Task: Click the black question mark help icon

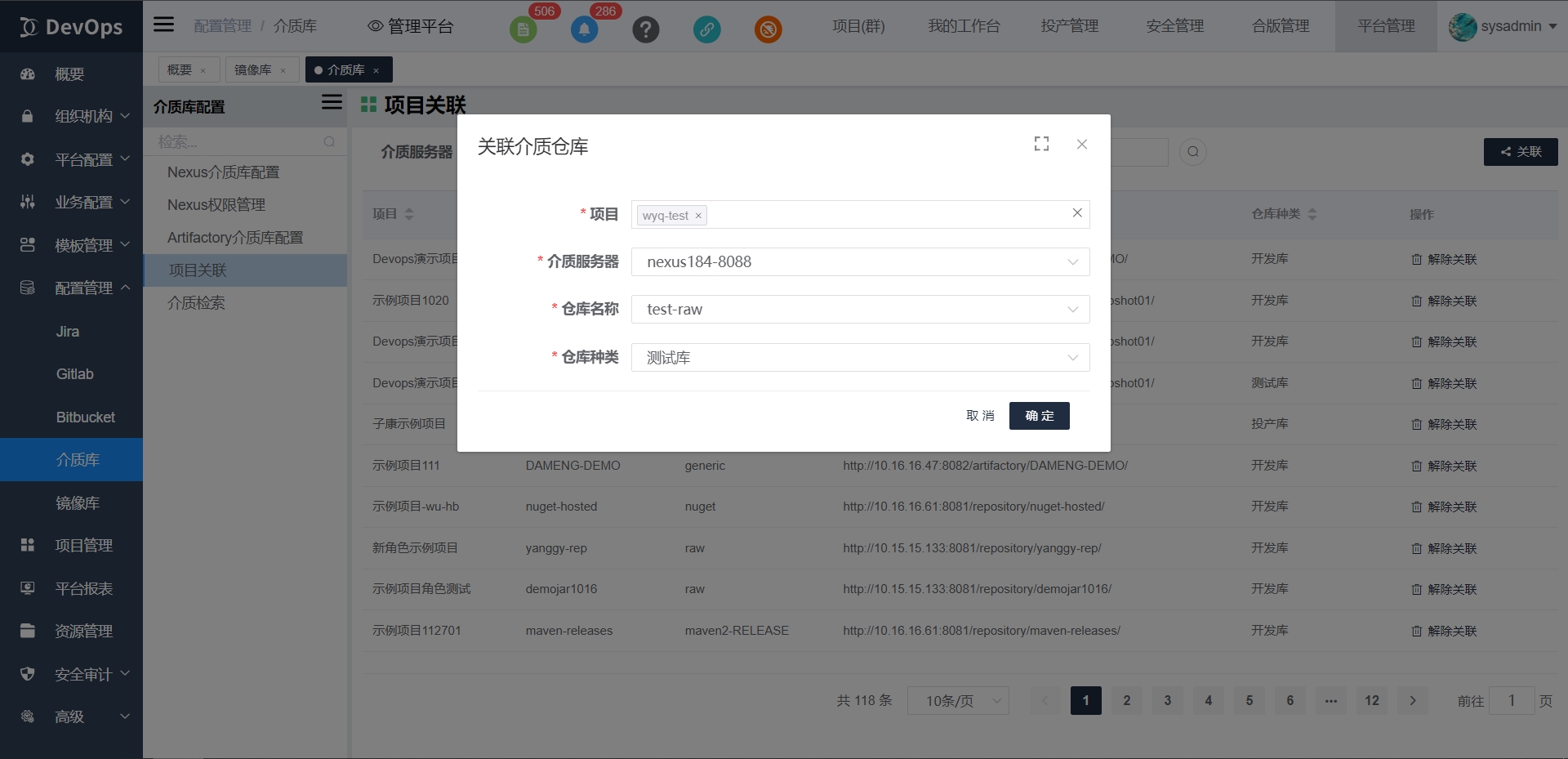Action: 645,30
